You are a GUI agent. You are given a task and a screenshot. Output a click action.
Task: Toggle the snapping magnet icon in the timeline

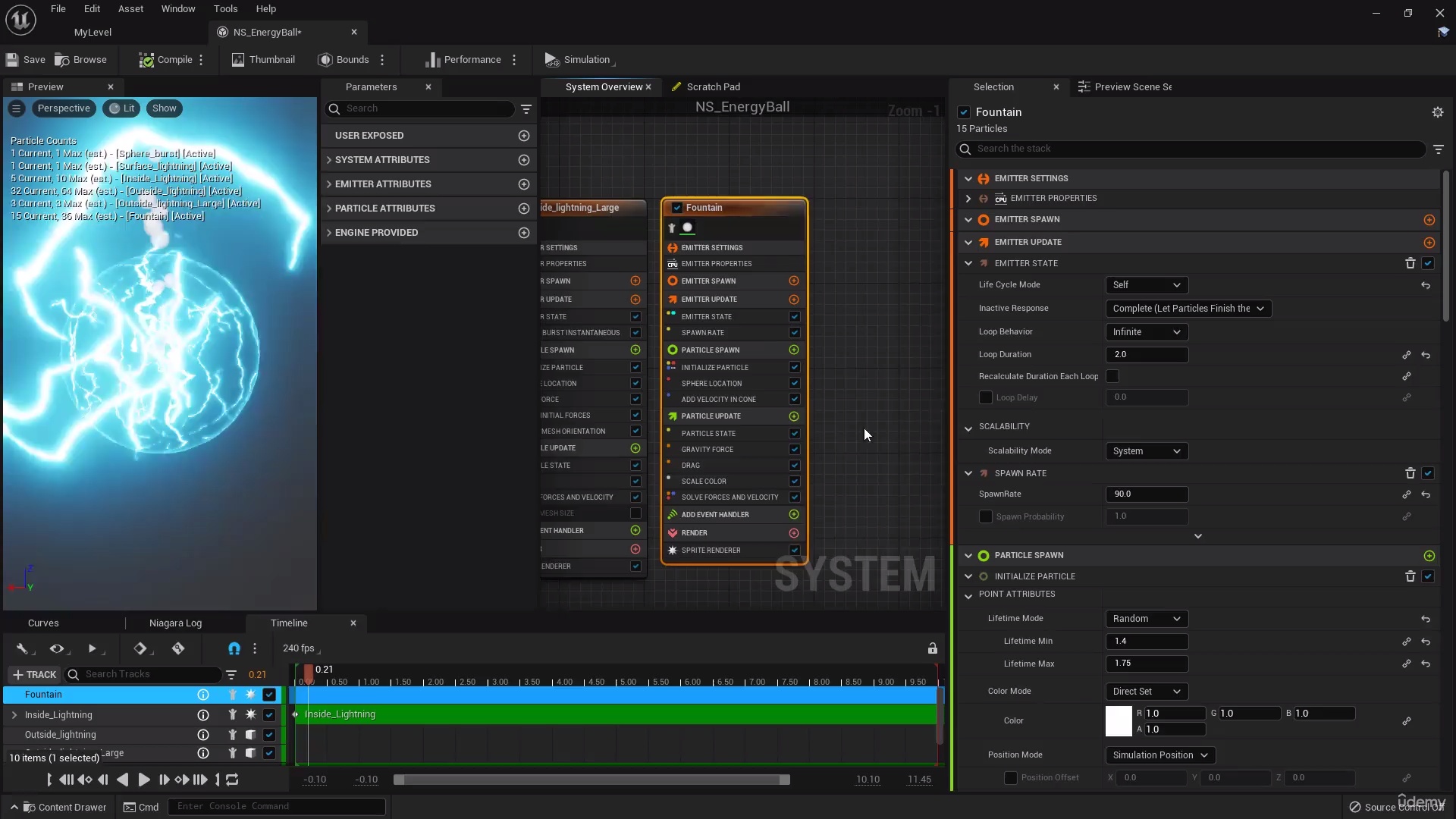coord(233,649)
